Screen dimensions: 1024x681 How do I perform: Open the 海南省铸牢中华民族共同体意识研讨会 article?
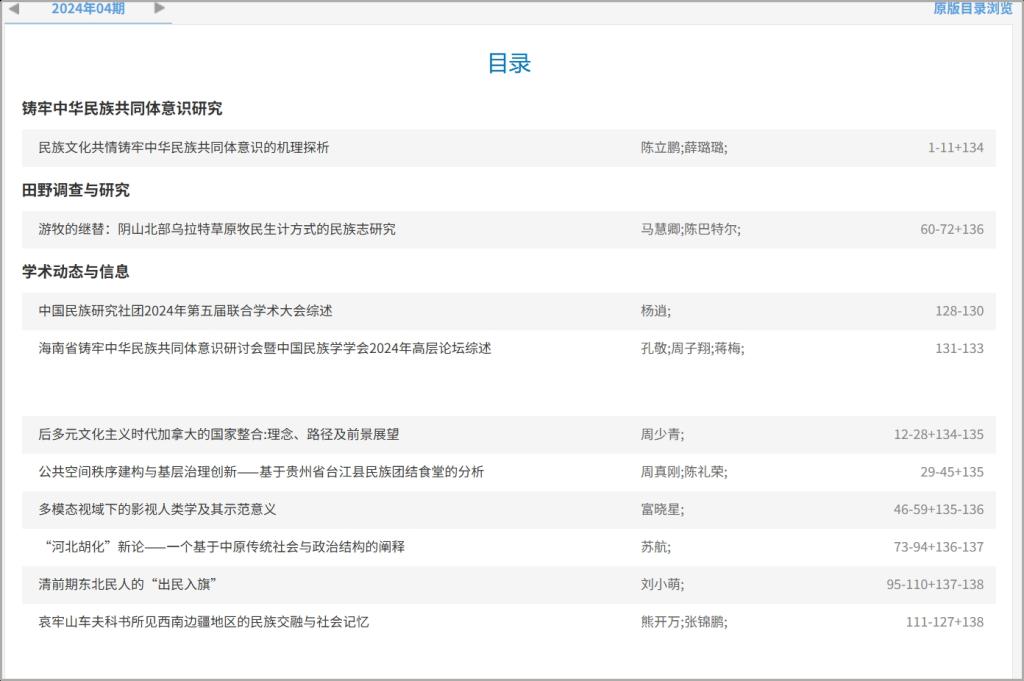(x=265, y=348)
